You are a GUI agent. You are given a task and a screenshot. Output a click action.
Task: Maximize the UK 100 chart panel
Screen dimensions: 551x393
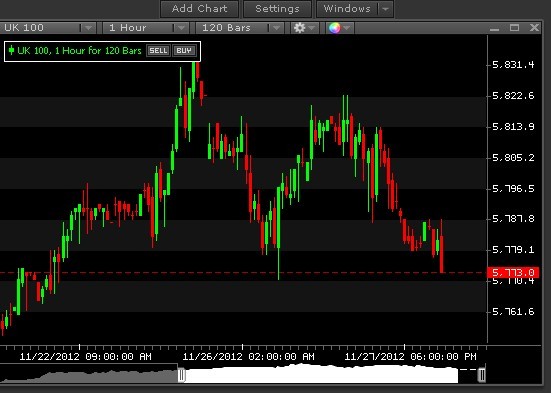tap(514, 28)
